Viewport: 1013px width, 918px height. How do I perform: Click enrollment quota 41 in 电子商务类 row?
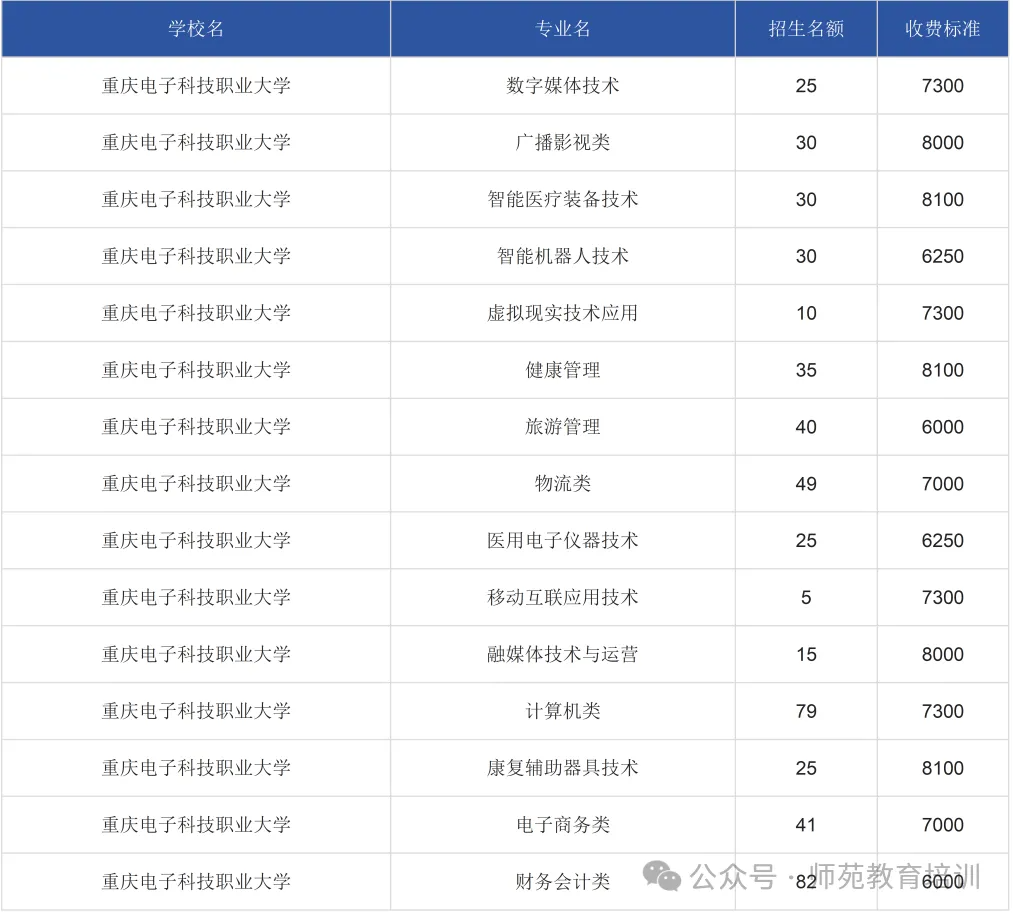(x=806, y=825)
